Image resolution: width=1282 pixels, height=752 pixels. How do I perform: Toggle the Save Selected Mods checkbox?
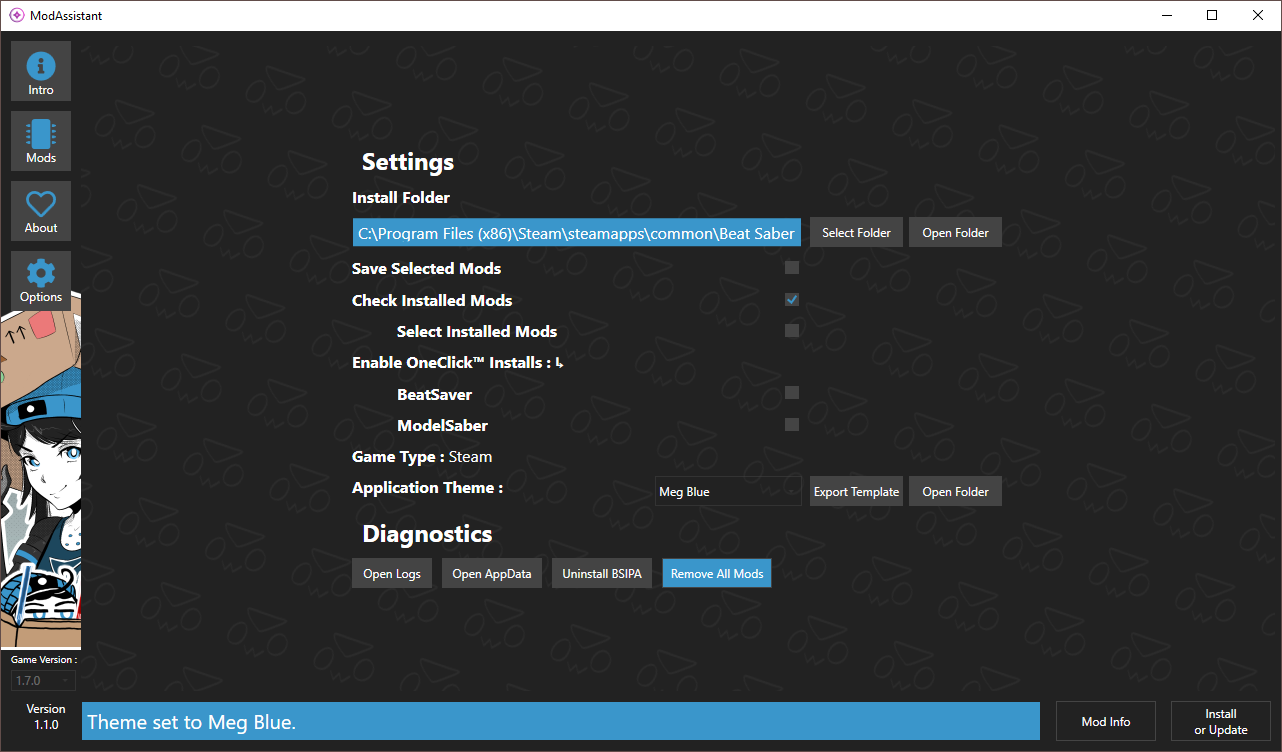(792, 268)
